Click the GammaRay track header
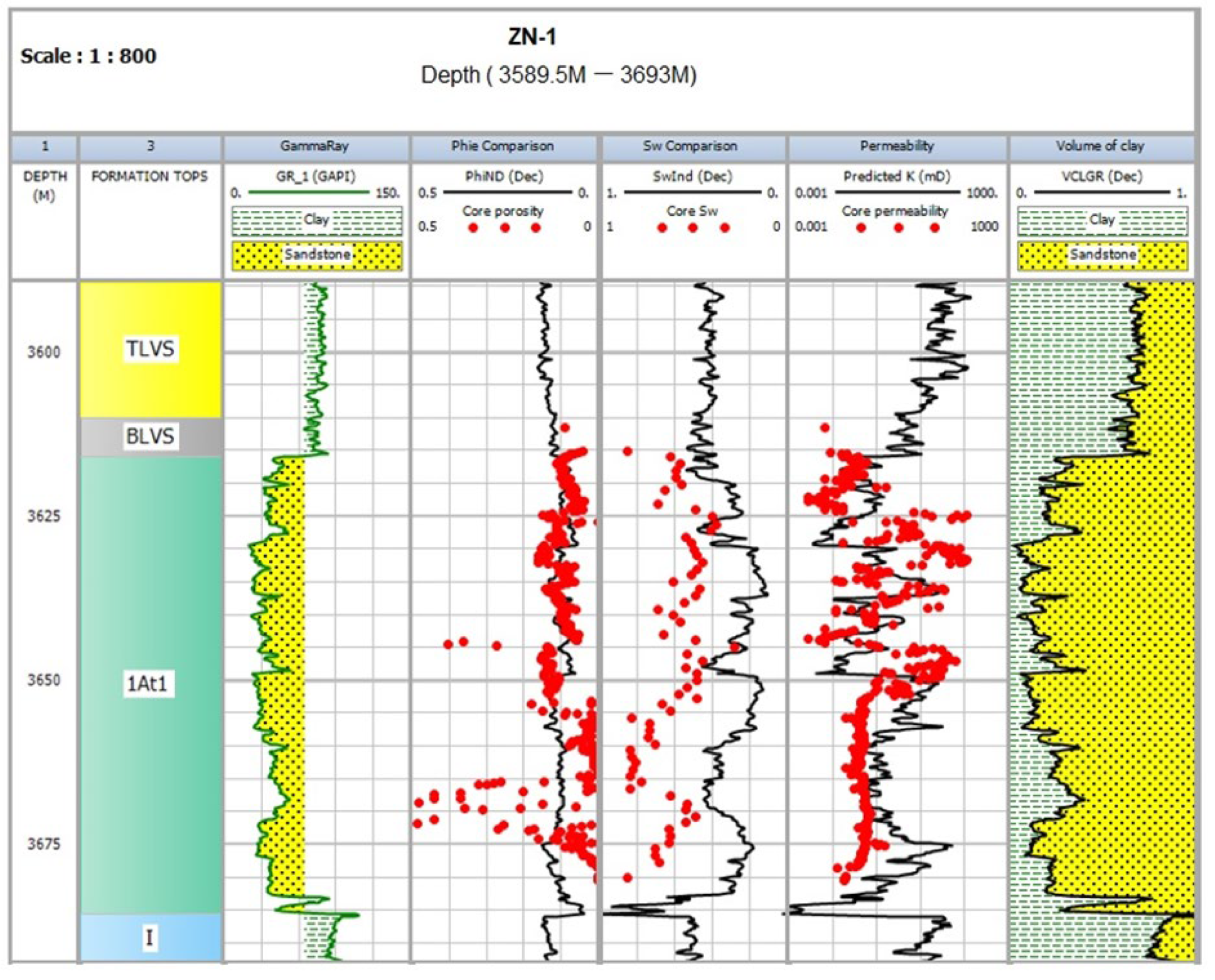1215x980 pixels. [x=314, y=147]
